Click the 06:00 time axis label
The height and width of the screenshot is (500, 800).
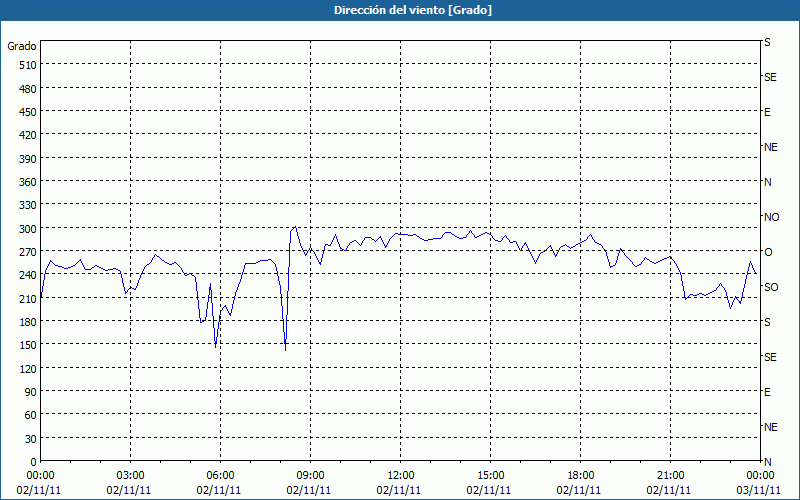[220, 476]
